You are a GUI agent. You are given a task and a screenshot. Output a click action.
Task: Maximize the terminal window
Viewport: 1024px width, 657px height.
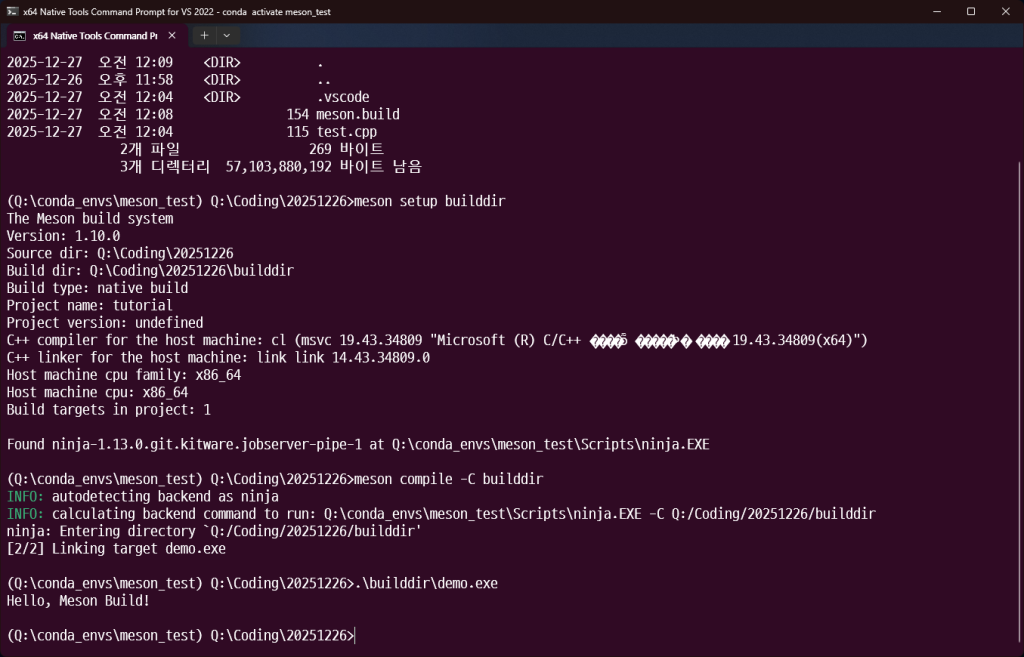pyautogui.click(x=970, y=11)
